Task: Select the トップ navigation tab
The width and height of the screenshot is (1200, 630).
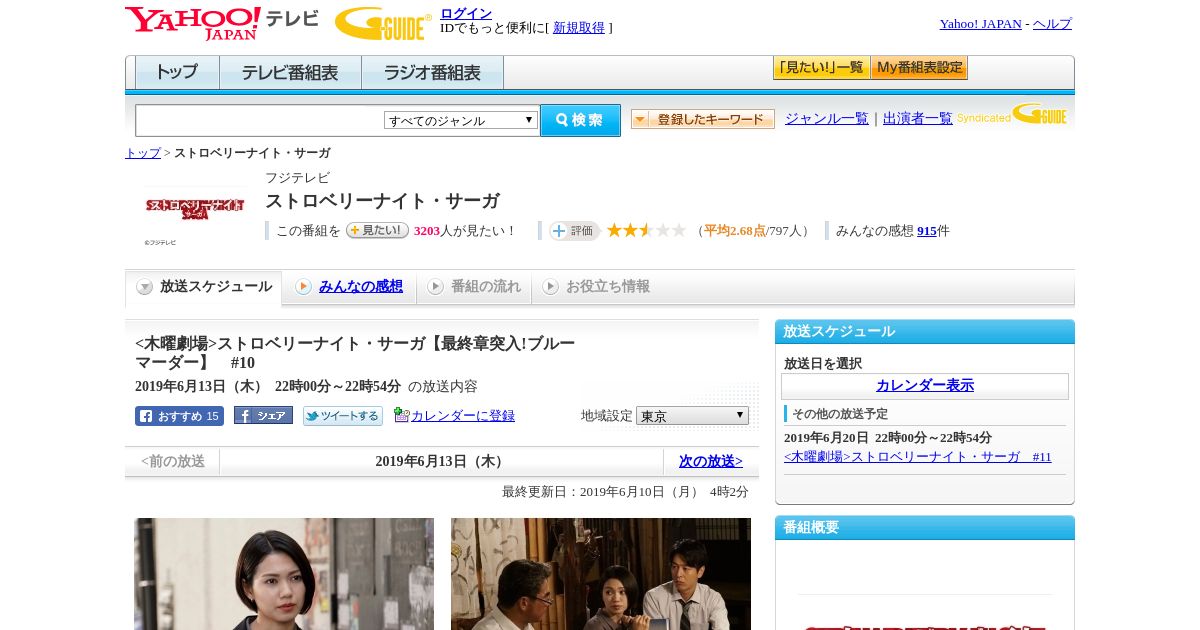Action: pos(177,73)
